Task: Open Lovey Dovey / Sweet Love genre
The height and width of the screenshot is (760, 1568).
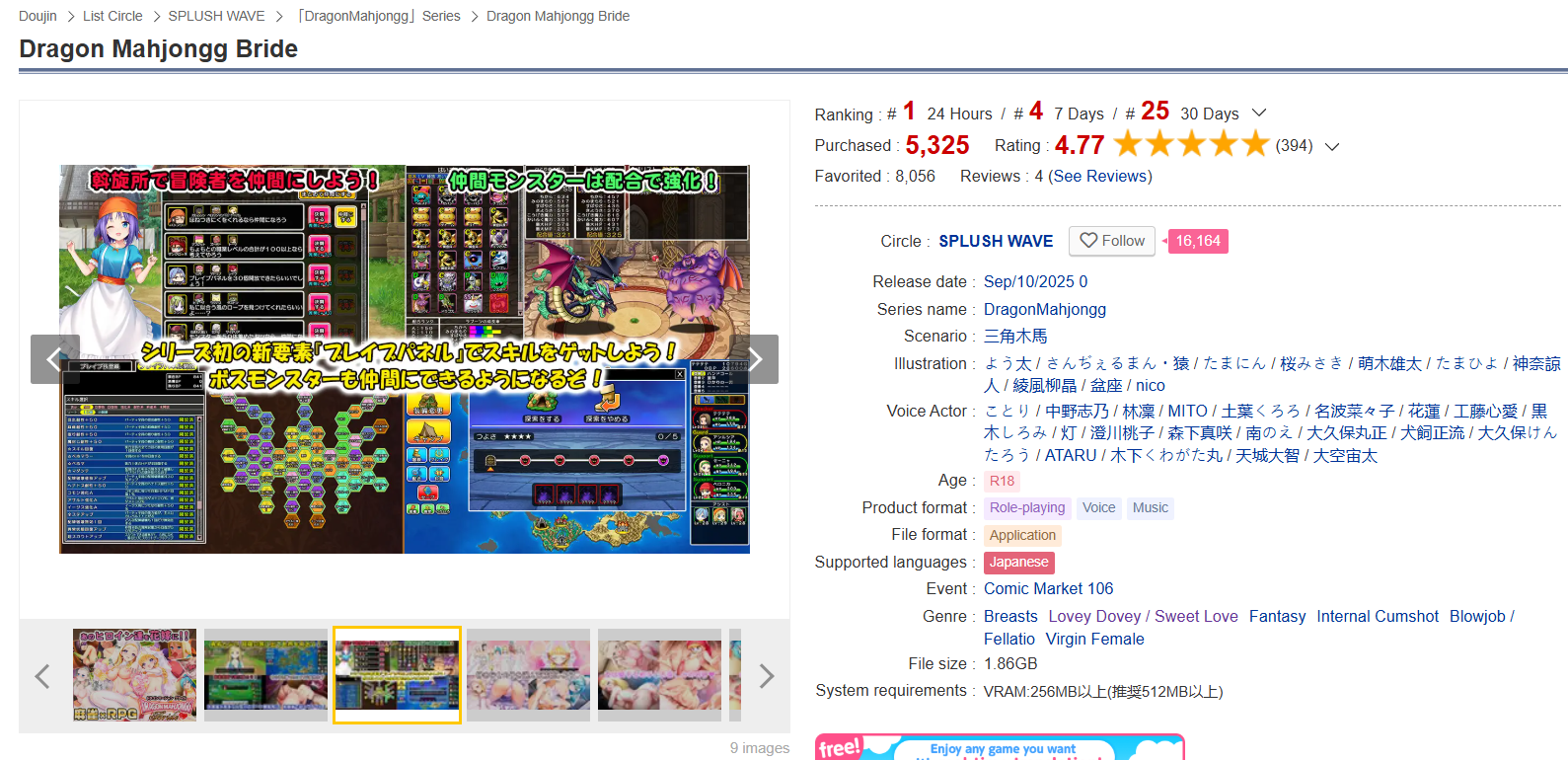Action: pos(1143,616)
